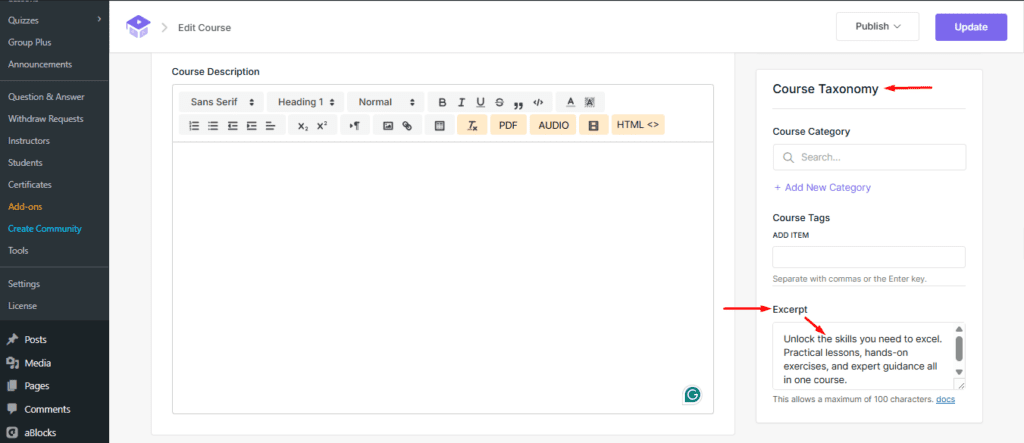The height and width of the screenshot is (443, 1024).
Task: Insert an image via the image icon
Action: (x=388, y=126)
